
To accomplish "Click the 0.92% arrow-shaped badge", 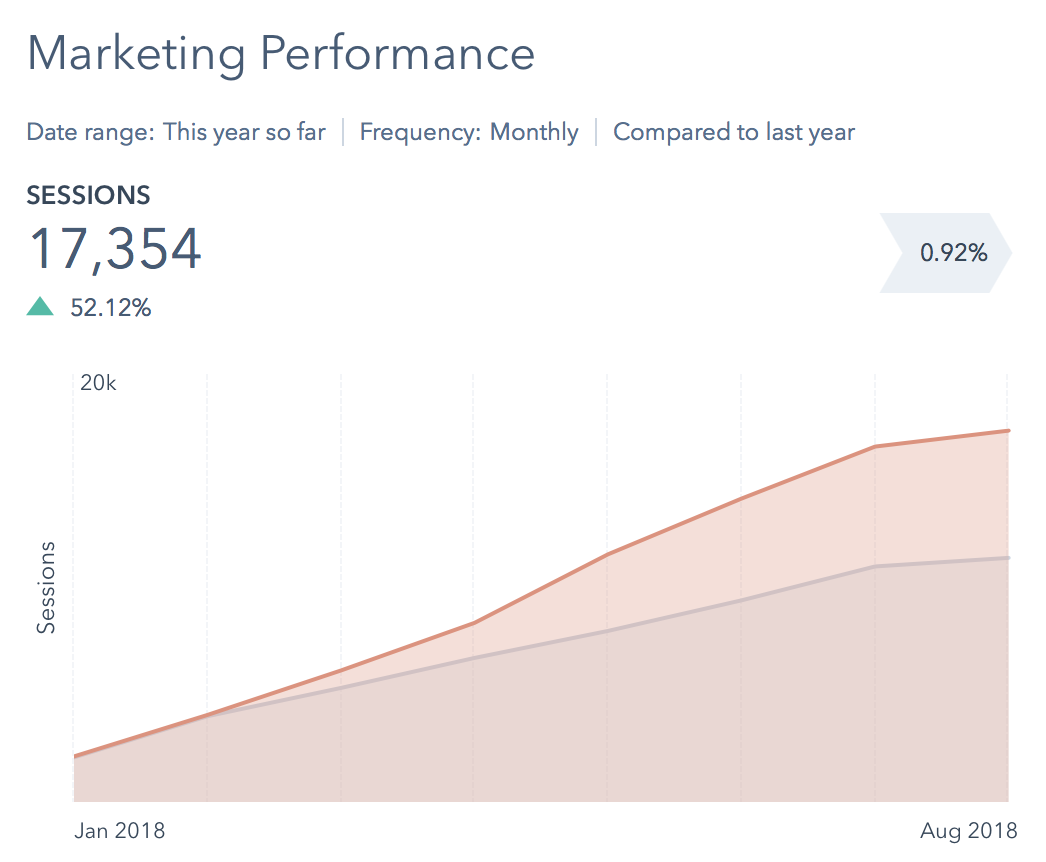I will click(945, 253).
